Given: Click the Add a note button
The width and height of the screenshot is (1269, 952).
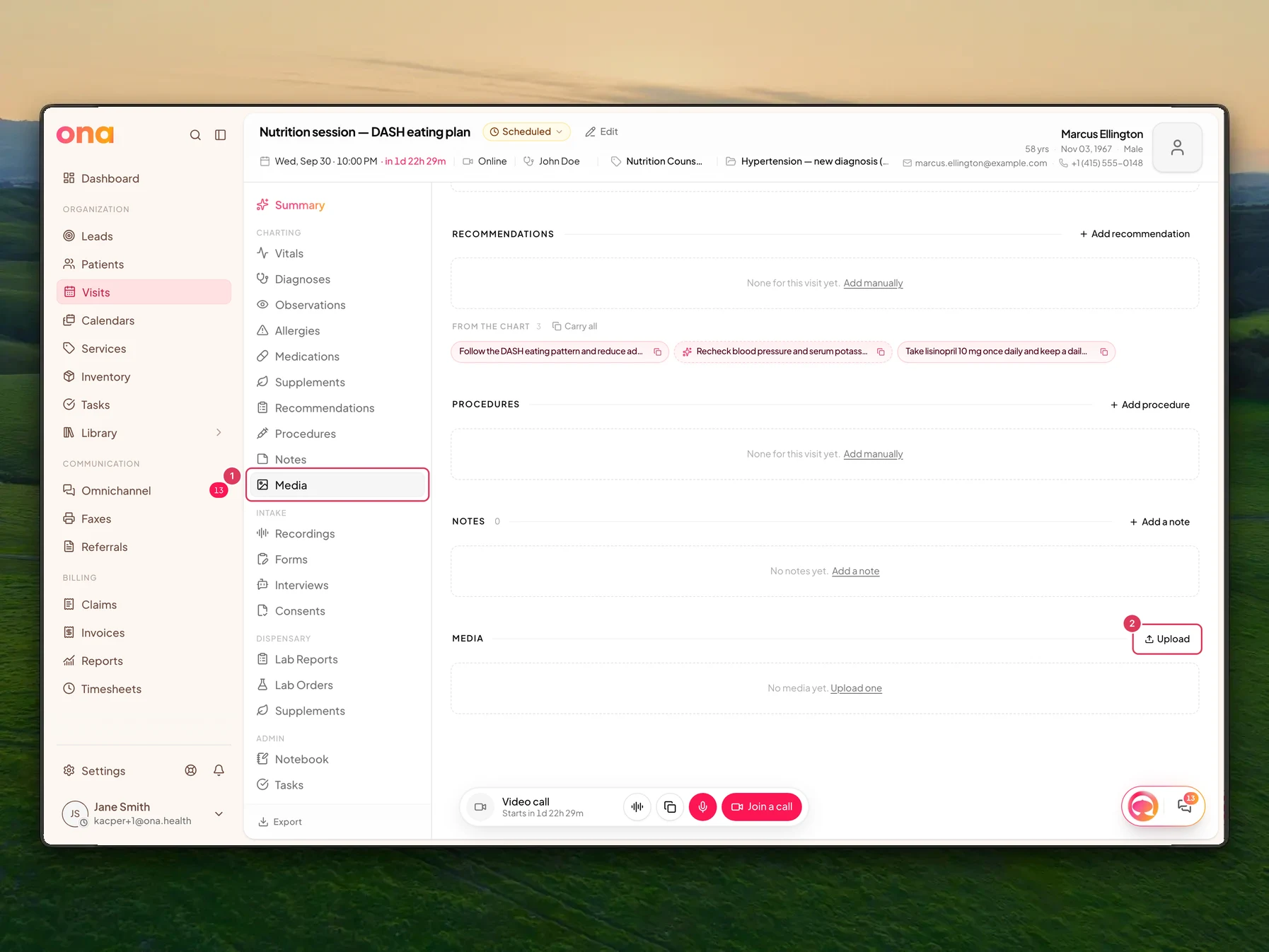Looking at the screenshot, I should pos(1160,522).
